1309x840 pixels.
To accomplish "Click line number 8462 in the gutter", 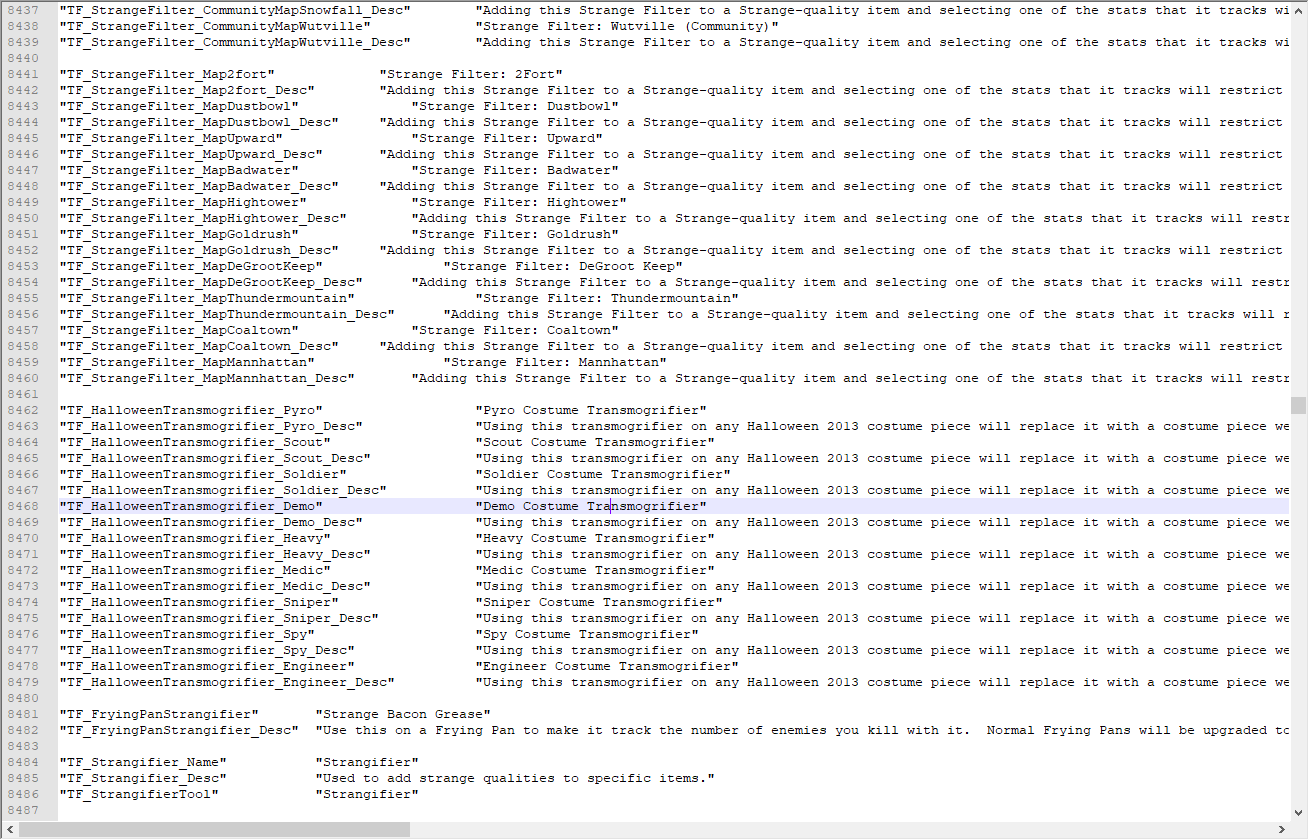I will coord(23,410).
